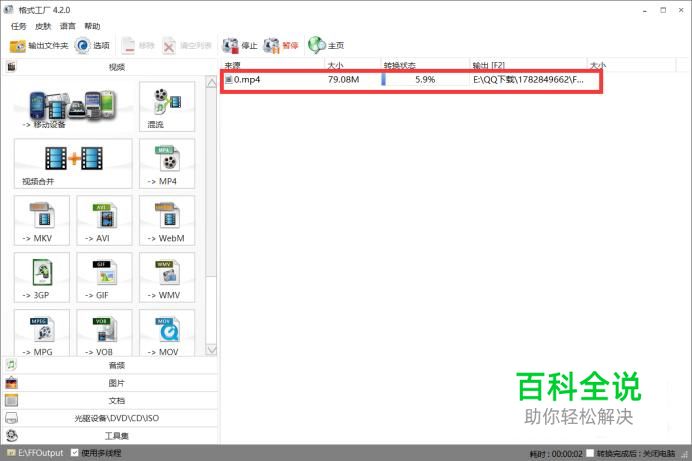Screen dimensions: 692x461
Task: Select the 0.mp4 task row
Action: [x=411, y=80]
